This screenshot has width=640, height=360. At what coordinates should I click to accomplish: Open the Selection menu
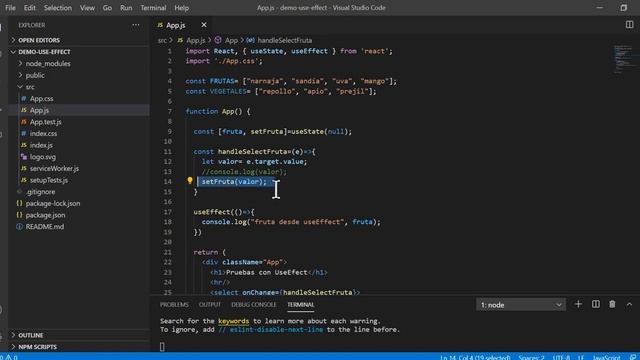pyautogui.click(x=58, y=8)
